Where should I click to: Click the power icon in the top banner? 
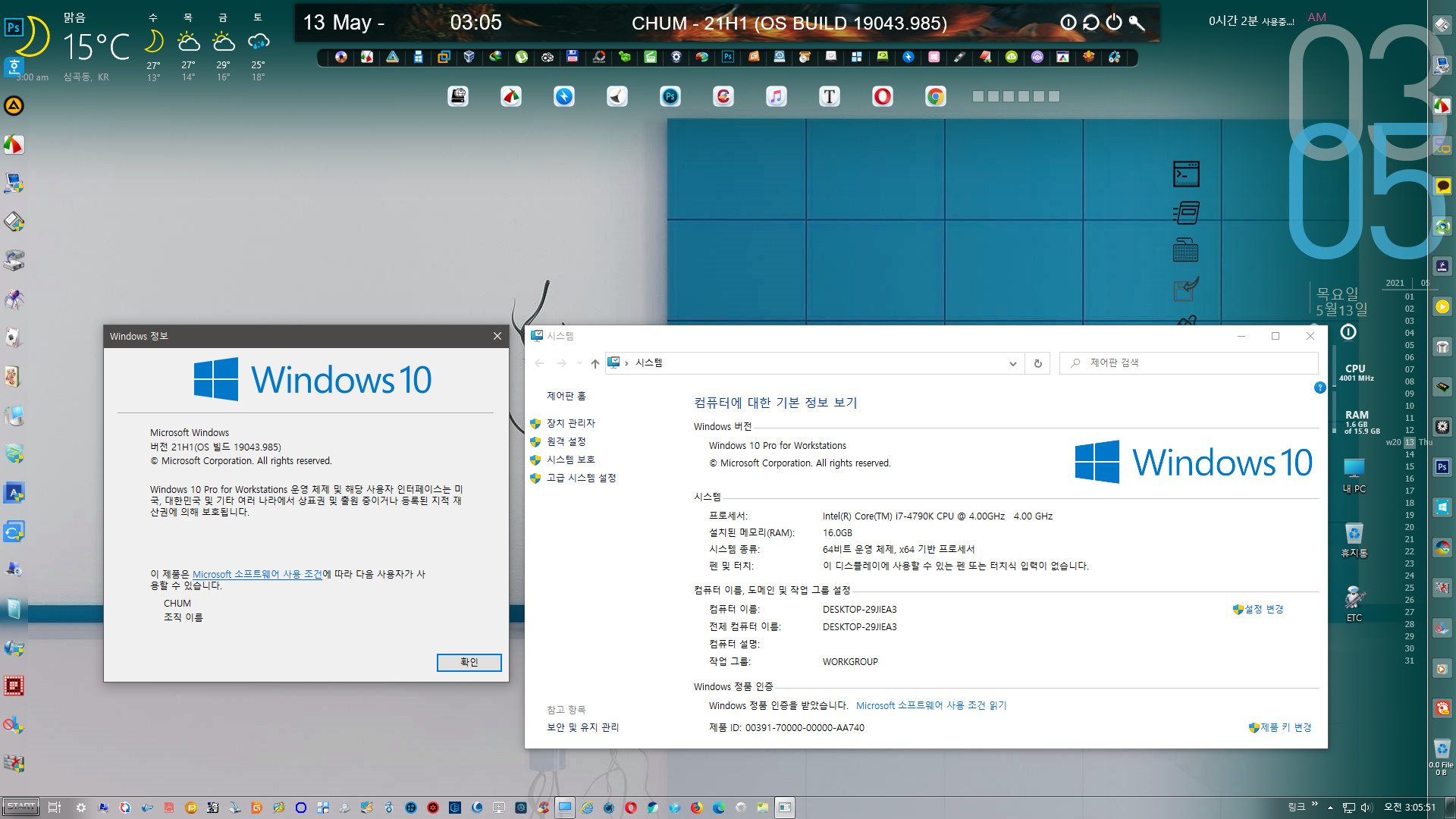click(1113, 22)
